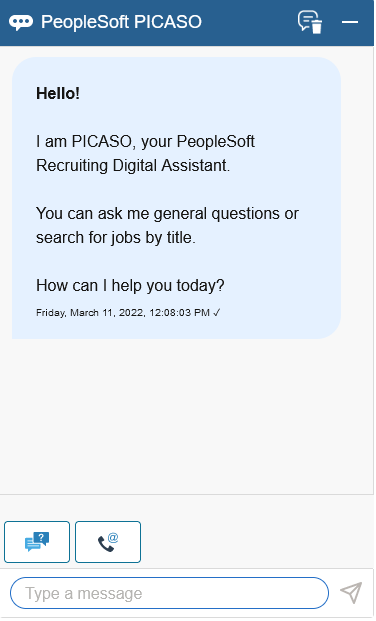Open the question-mark chat help button
376x621 pixels.
coord(37,542)
